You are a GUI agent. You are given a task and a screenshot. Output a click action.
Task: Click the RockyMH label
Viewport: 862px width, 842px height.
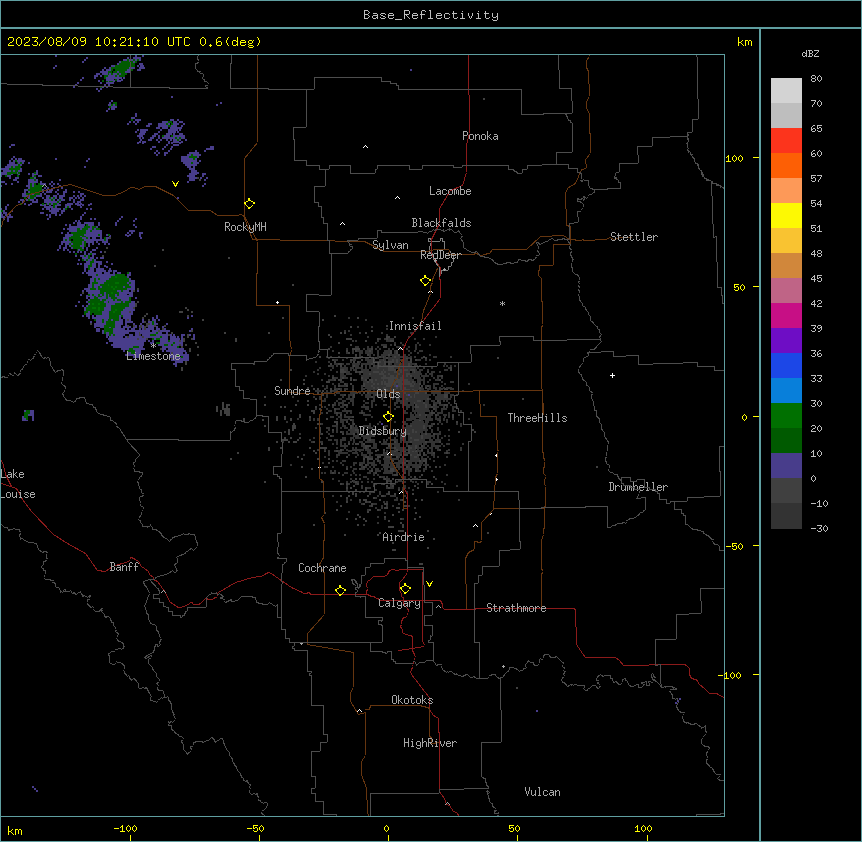coord(245,227)
